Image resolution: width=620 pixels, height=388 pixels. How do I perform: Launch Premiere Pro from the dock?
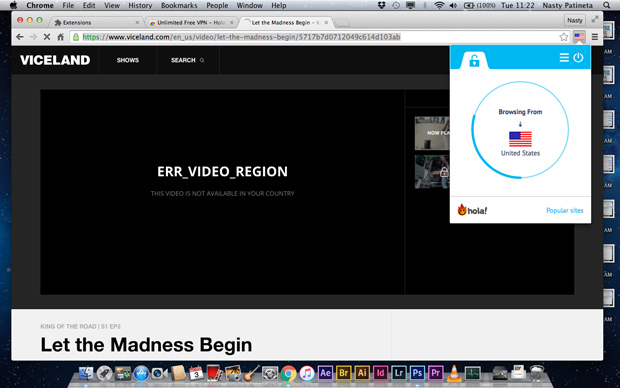click(x=435, y=373)
